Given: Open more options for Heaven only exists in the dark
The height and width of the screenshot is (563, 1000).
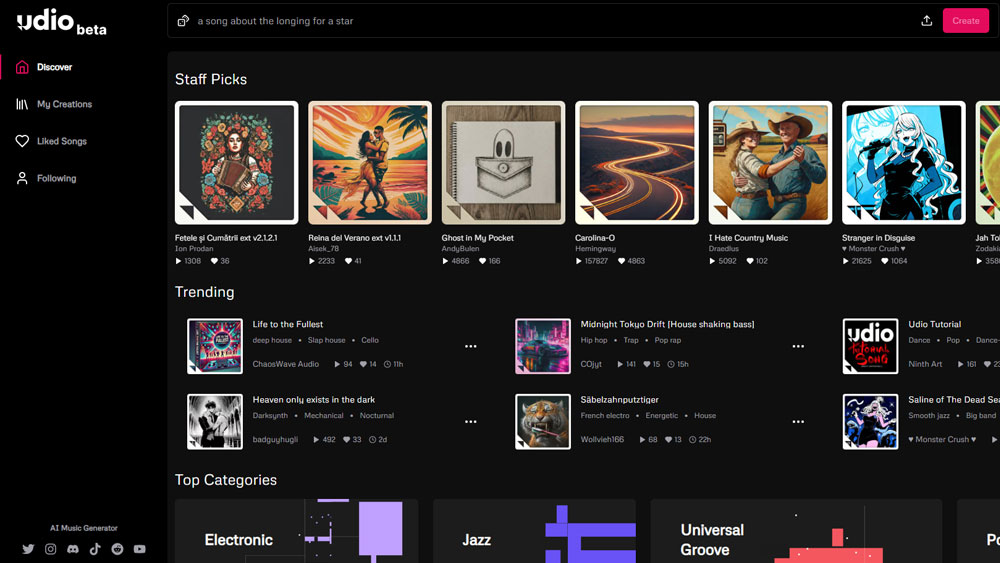Looking at the screenshot, I should (471, 421).
